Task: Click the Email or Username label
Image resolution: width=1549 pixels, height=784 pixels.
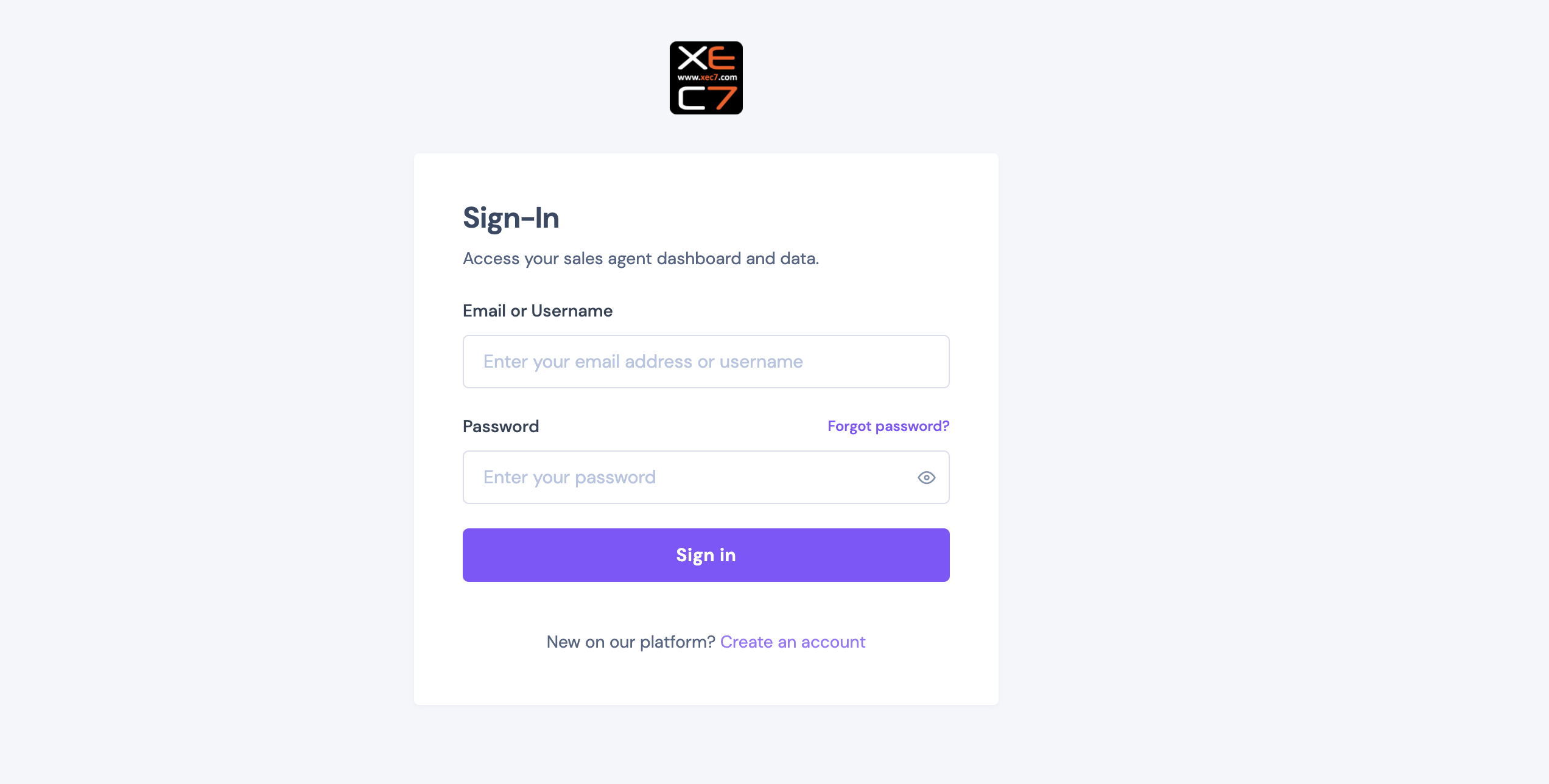Action: [x=538, y=310]
